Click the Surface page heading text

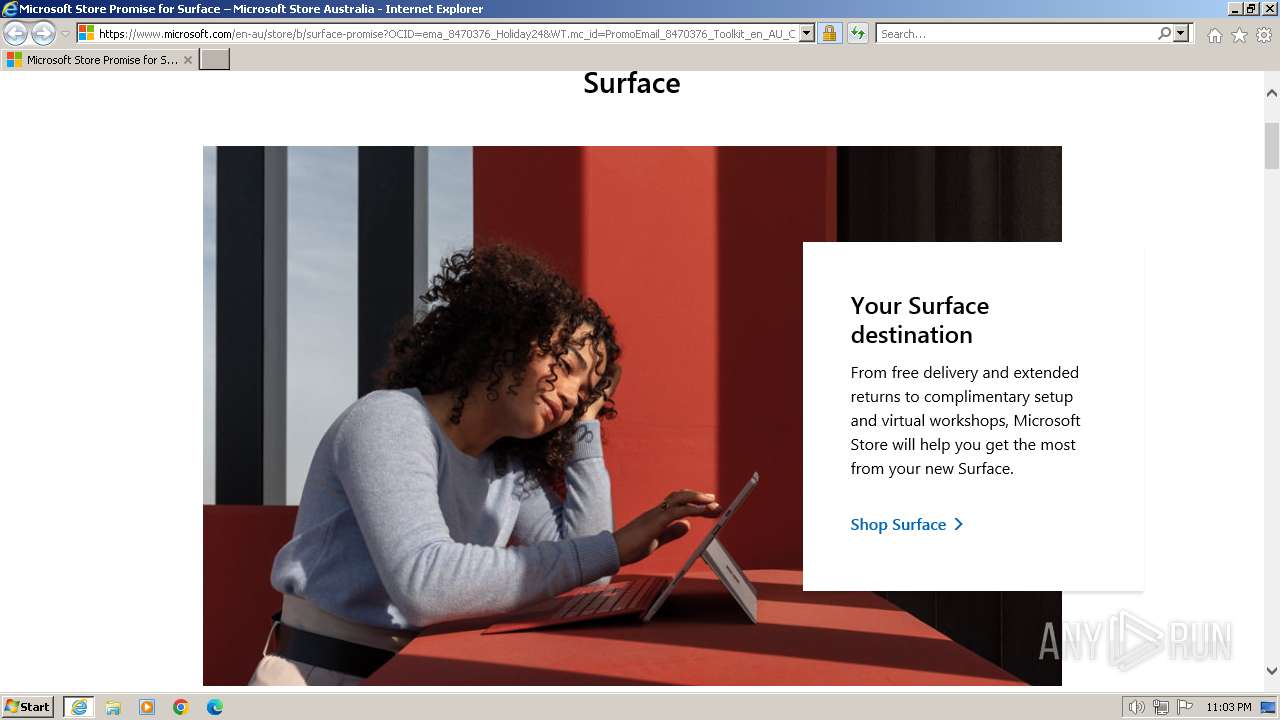632,83
